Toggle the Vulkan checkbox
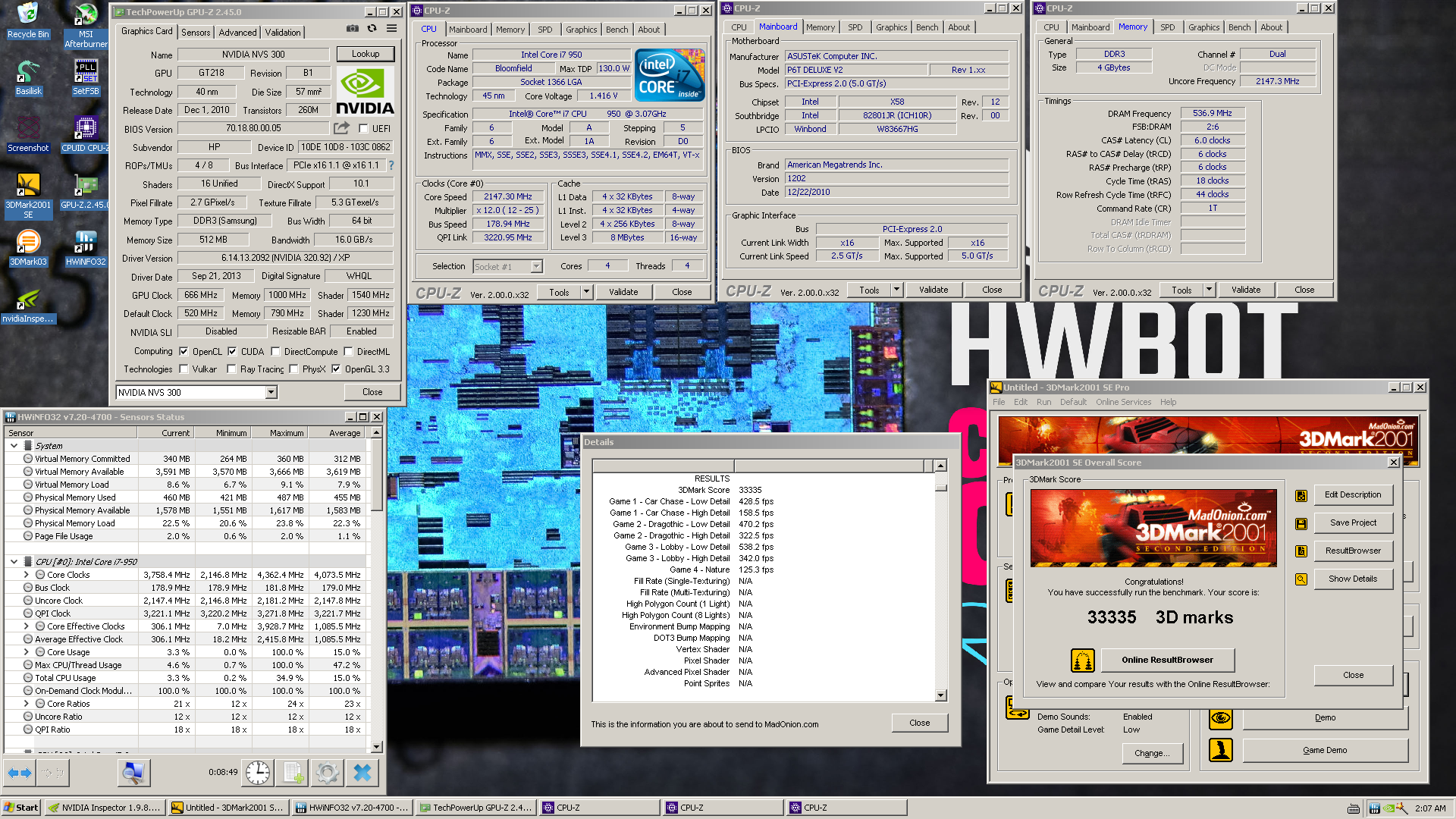 point(184,369)
